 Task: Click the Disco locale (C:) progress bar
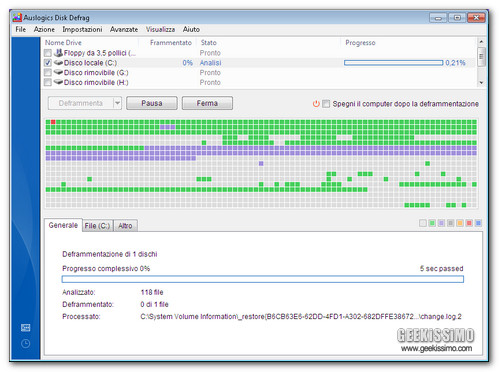393,63
